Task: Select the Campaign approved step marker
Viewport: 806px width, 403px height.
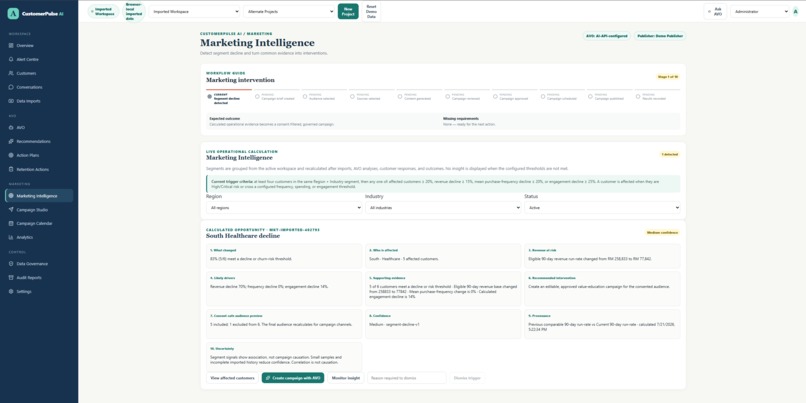Action: (x=495, y=96)
